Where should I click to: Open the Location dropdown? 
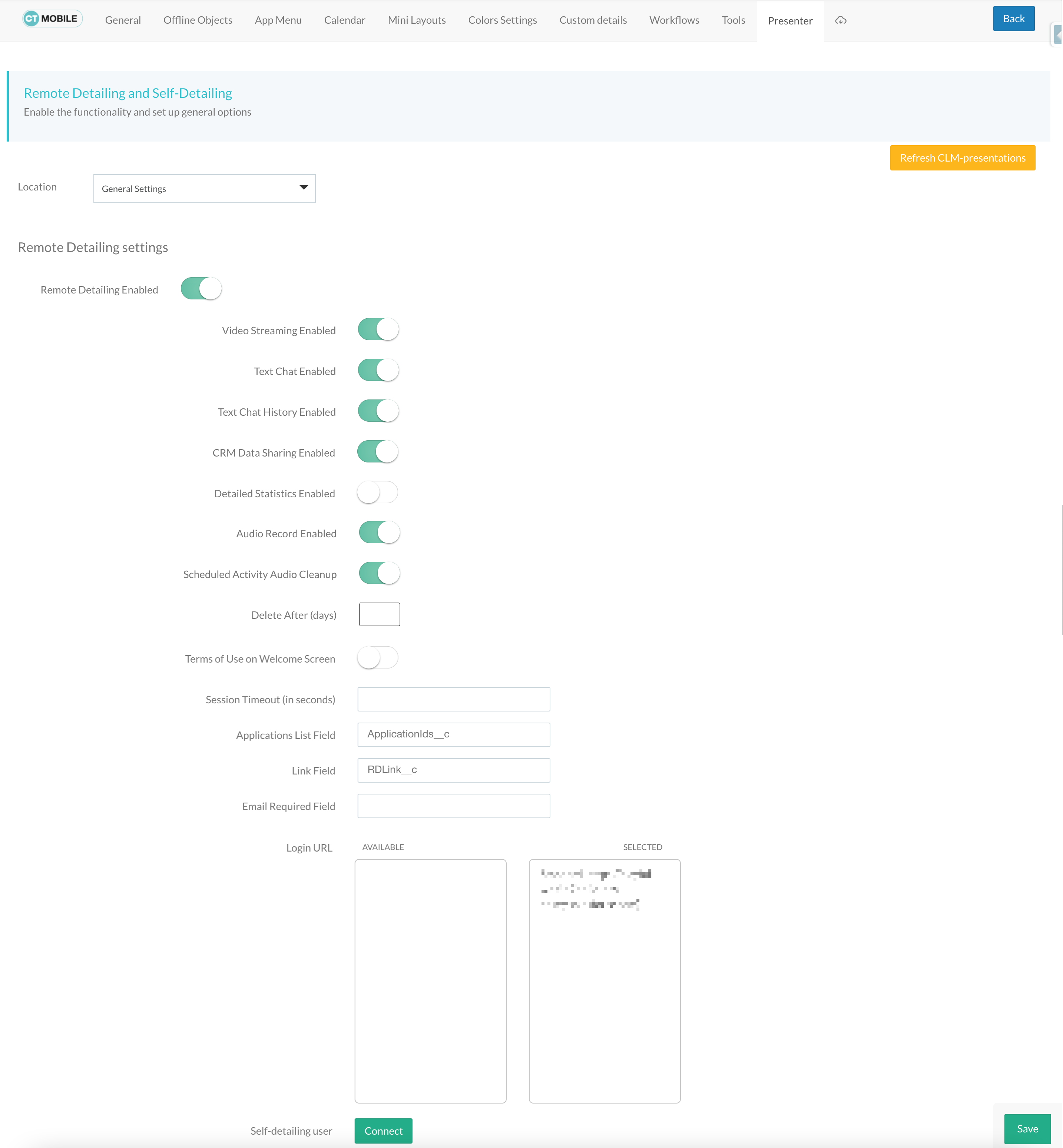click(x=204, y=189)
